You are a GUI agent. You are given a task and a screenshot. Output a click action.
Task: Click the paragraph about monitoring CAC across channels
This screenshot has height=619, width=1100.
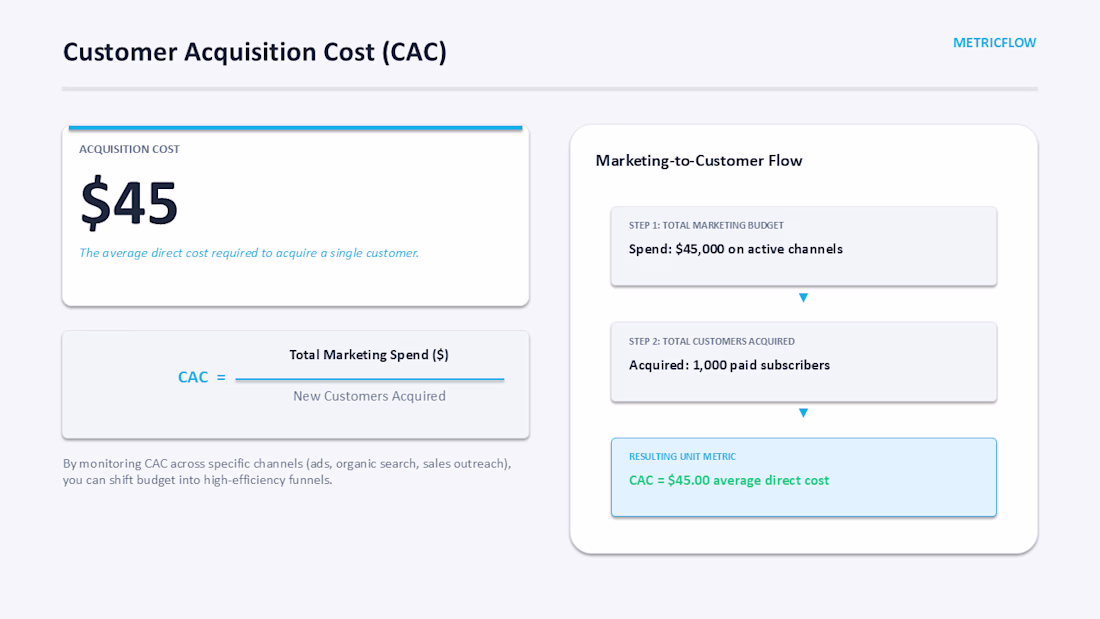(287, 472)
